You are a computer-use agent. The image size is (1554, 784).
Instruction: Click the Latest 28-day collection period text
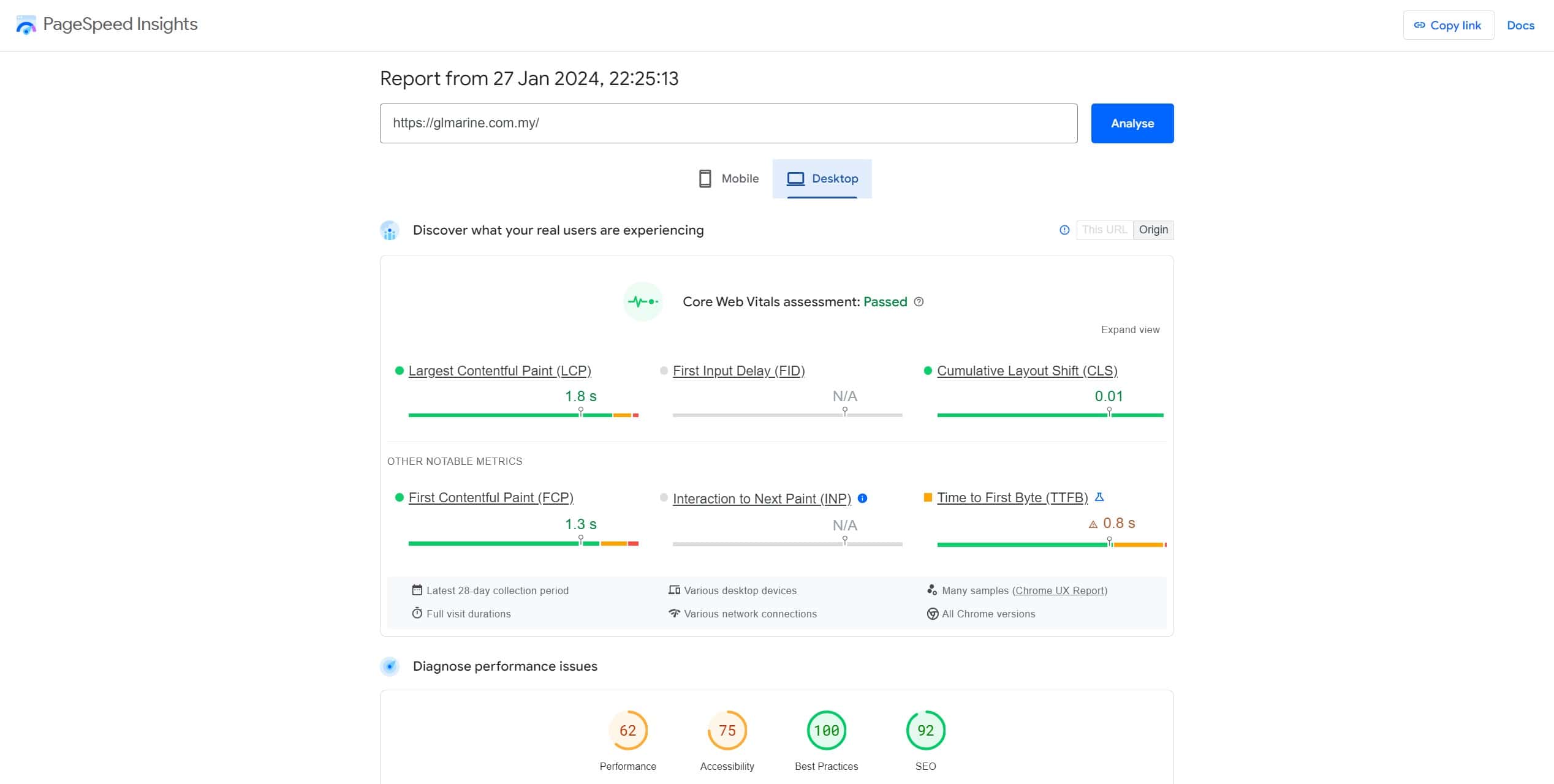click(x=498, y=590)
